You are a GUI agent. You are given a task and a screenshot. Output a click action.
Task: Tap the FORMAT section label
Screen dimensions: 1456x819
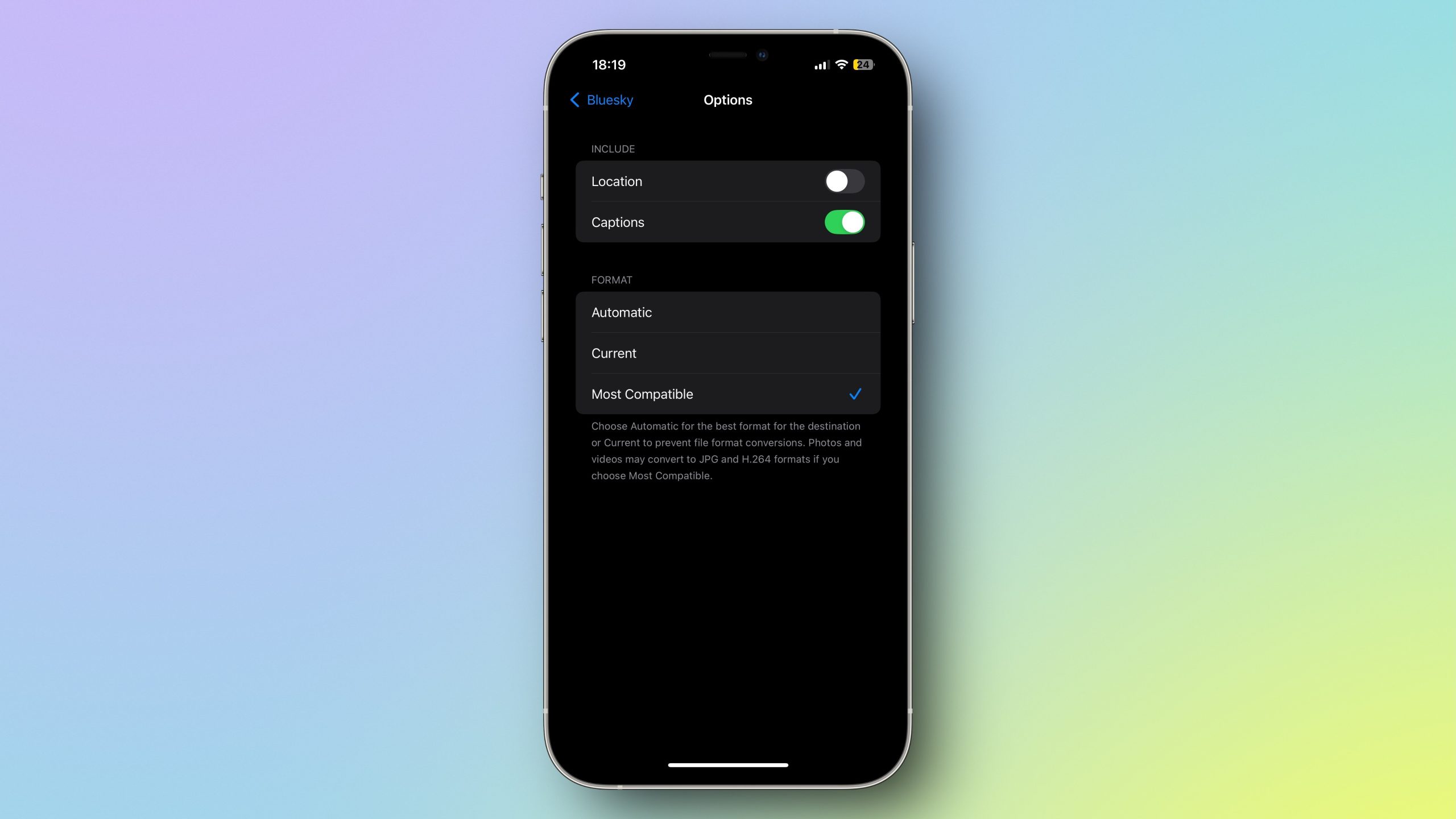pos(611,278)
